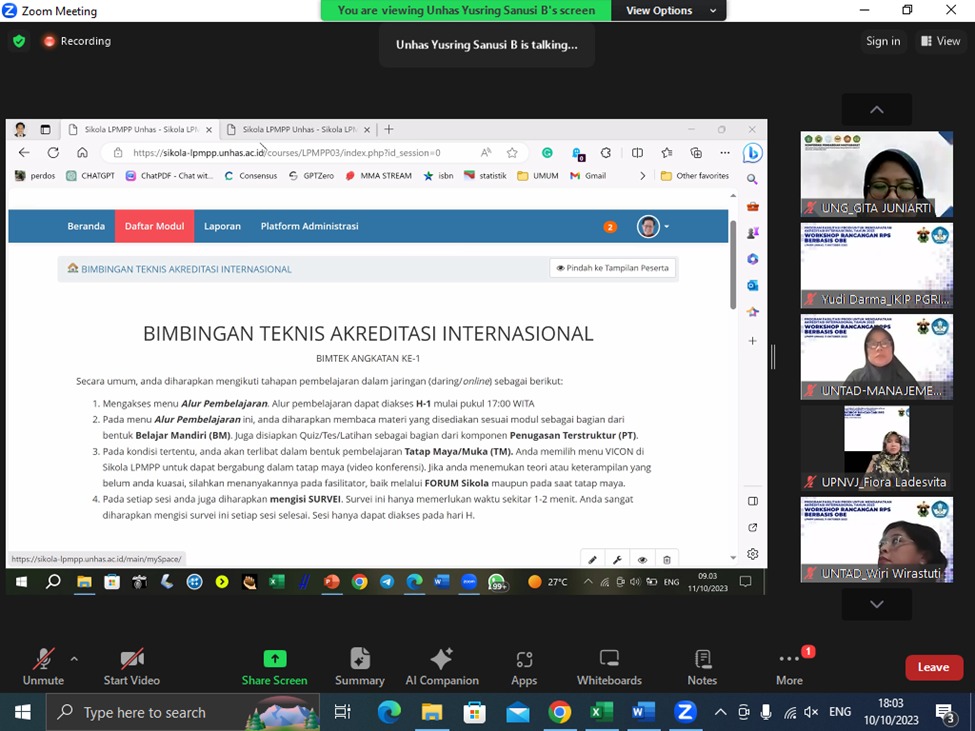This screenshot has height=731, width=975.
Task: Open AI Companion in Zoom toolbar
Action: (x=441, y=667)
